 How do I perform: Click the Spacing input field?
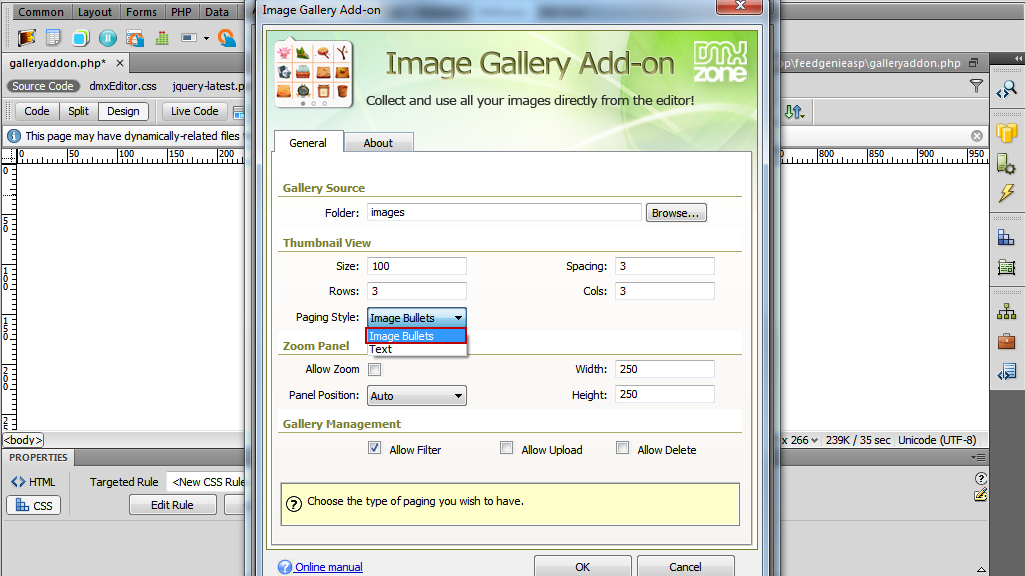pos(664,266)
